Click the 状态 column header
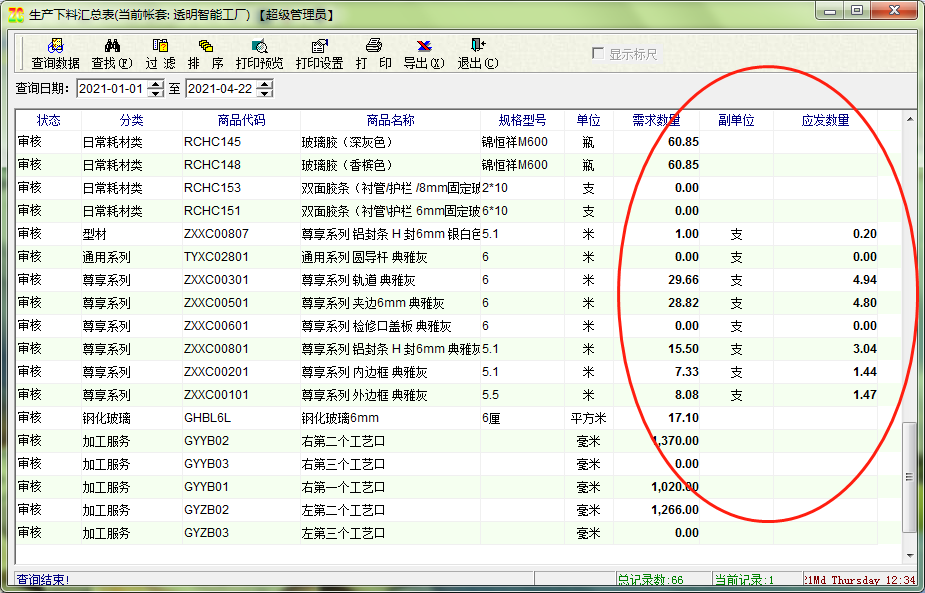The width and height of the screenshot is (925, 593). (x=48, y=120)
